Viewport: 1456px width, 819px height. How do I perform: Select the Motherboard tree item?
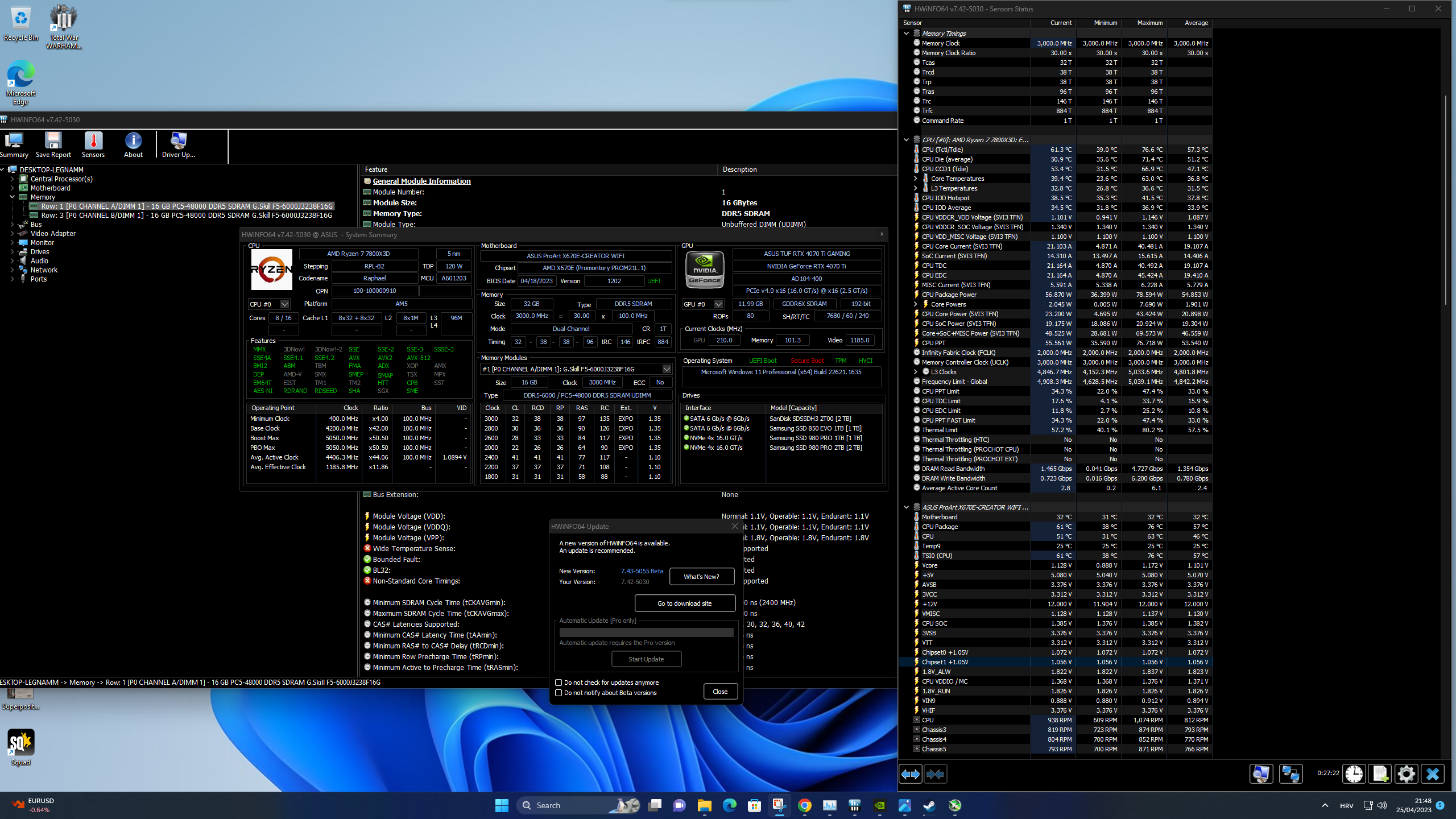50,188
